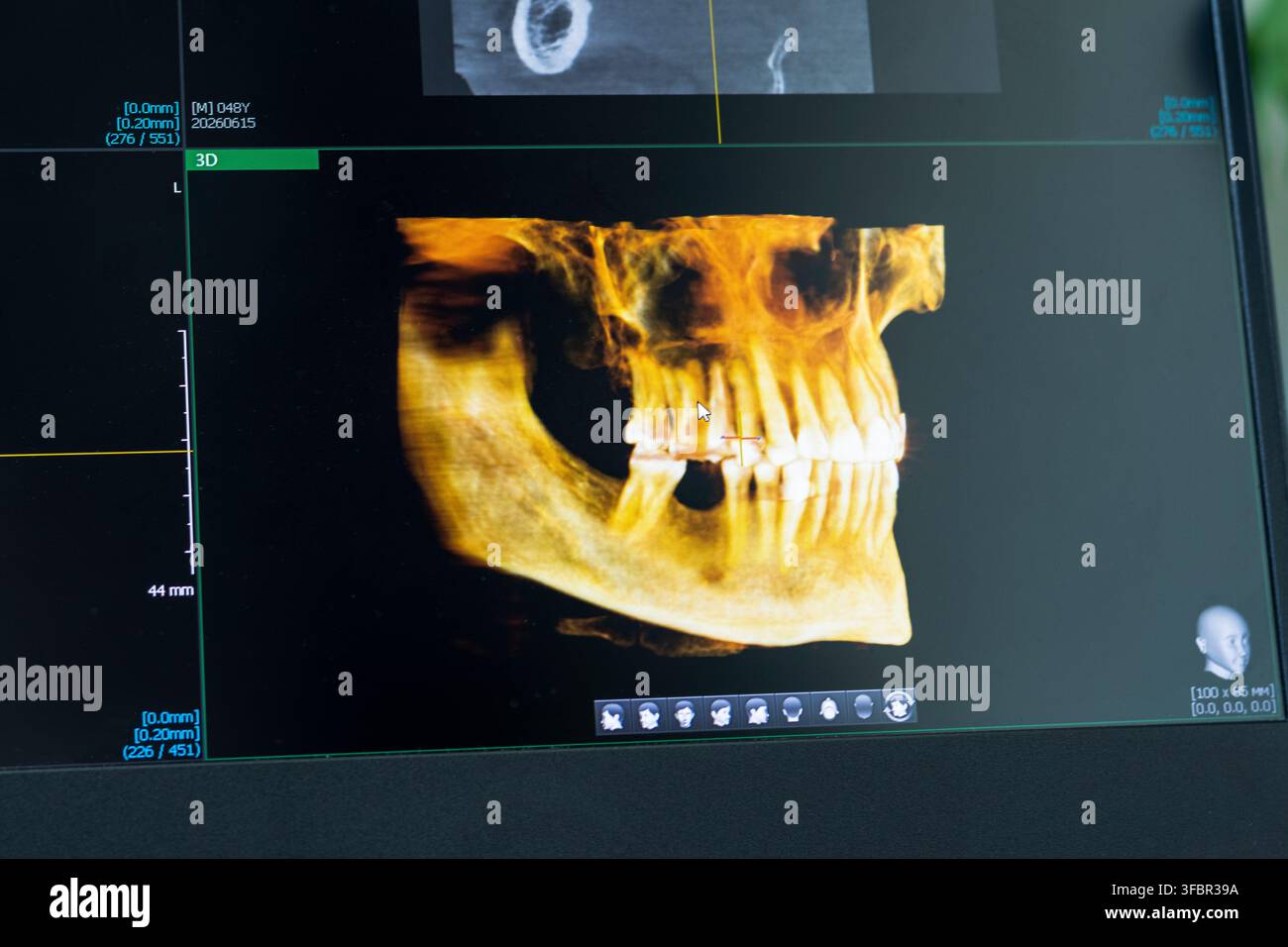Viewport: 1288px width, 947px height.
Task: Click the vertical measurement scale ruler
Action: [186, 451]
